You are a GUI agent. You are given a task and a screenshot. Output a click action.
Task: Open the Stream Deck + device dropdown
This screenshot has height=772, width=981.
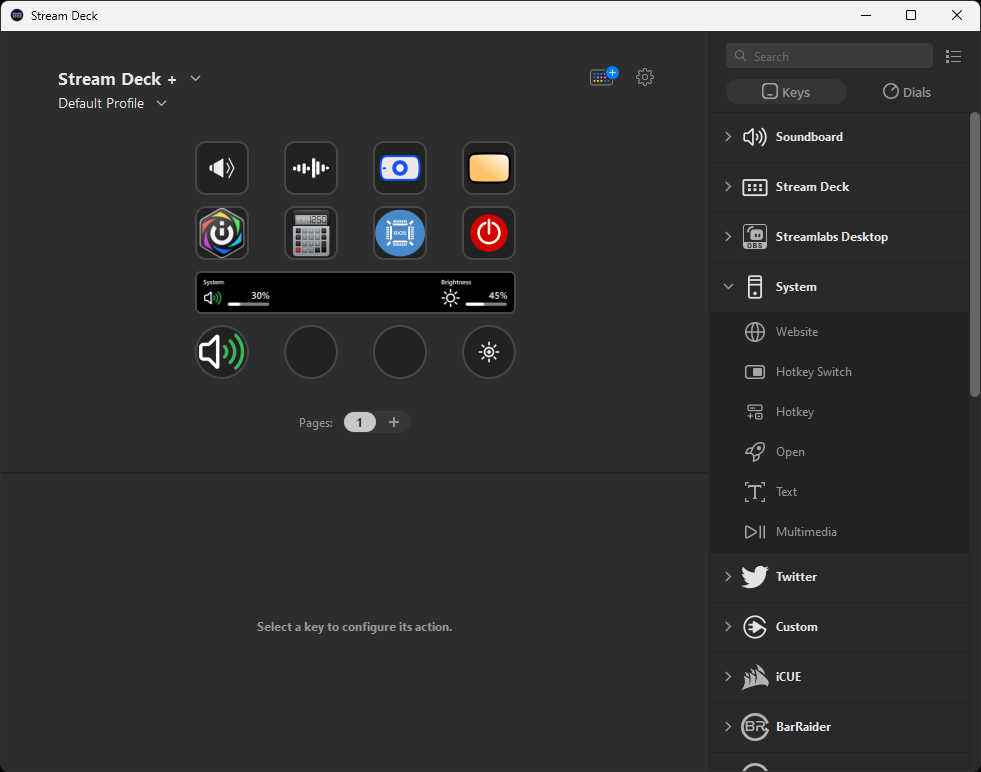click(x=195, y=78)
